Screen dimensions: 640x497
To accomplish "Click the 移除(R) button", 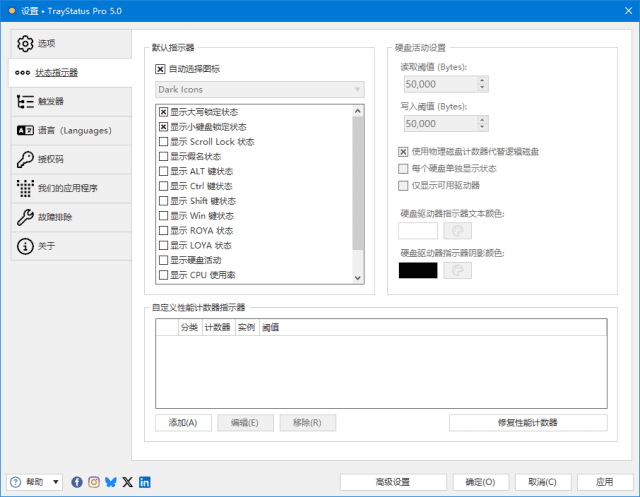I will click(307, 423).
